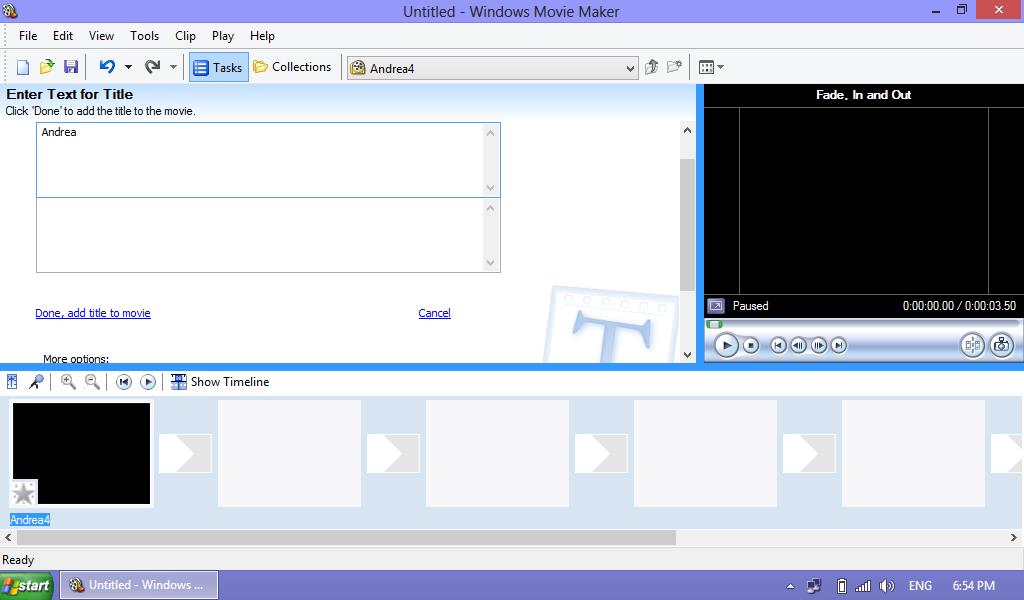Step to the next frame
Image resolution: width=1024 pixels, height=600 pixels.
[819, 345]
